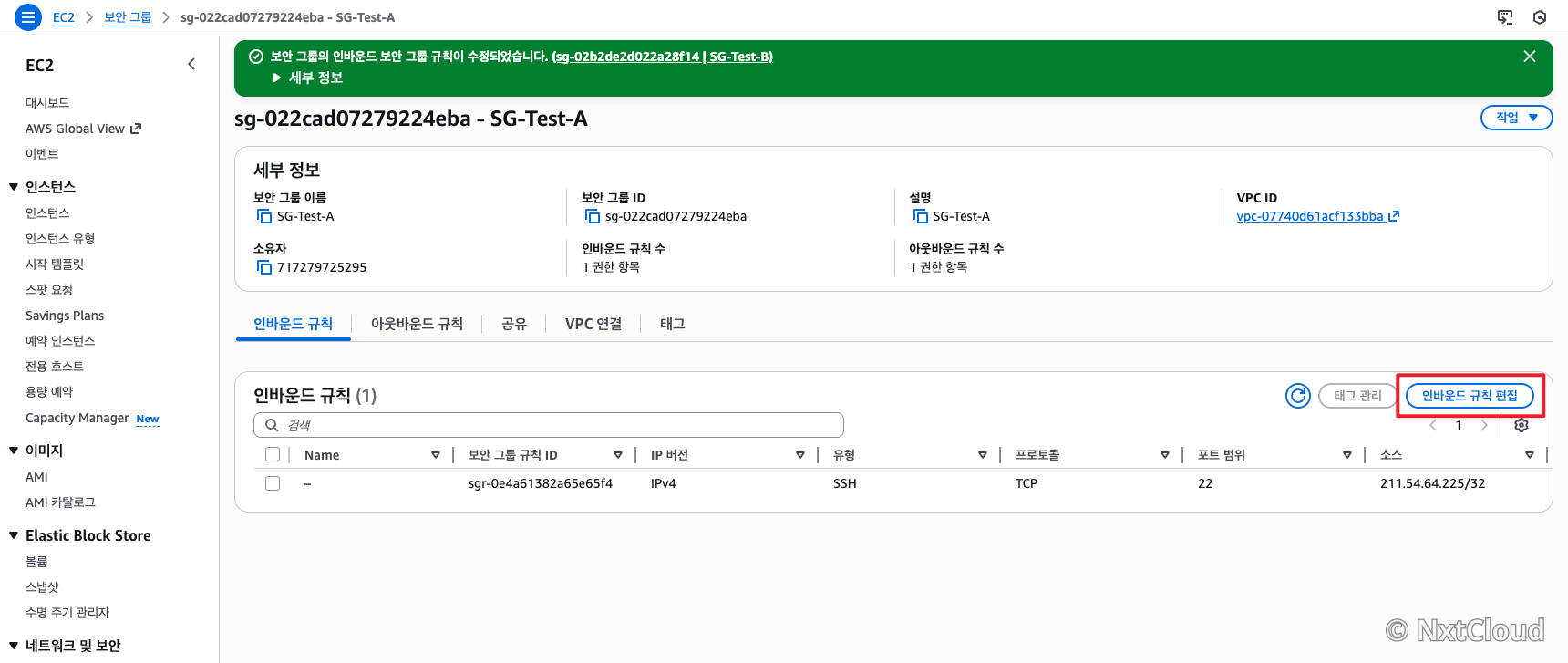Screen dimensions: 1568x663
Task: Click the inbound rules 검색 field
Action: pyautogui.click(x=549, y=425)
